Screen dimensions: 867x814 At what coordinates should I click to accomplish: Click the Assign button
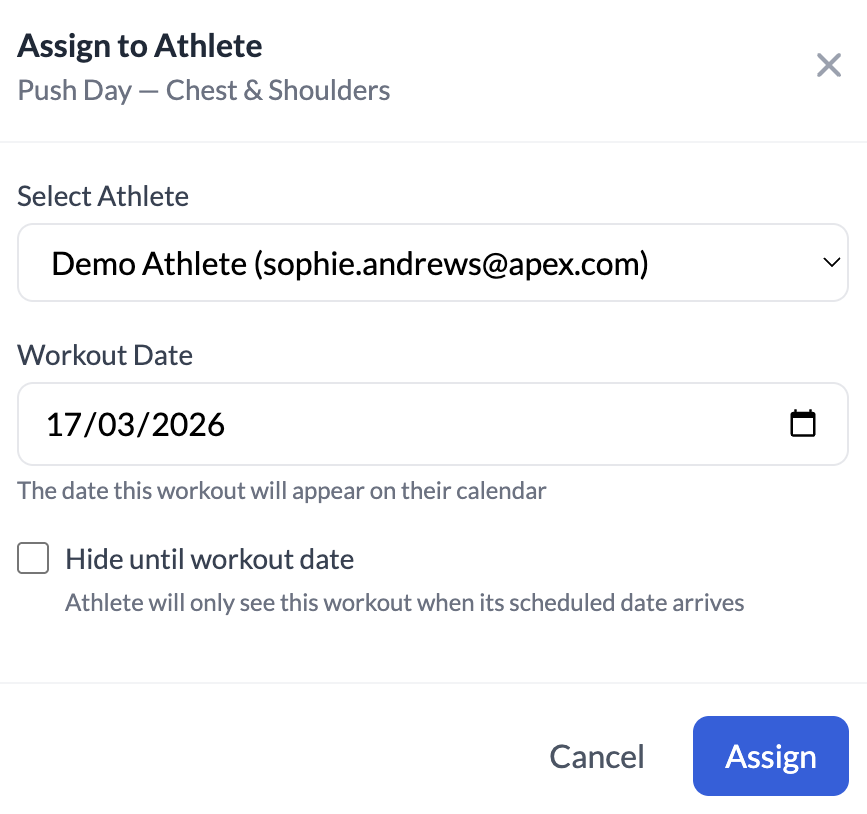pos(770,756)
